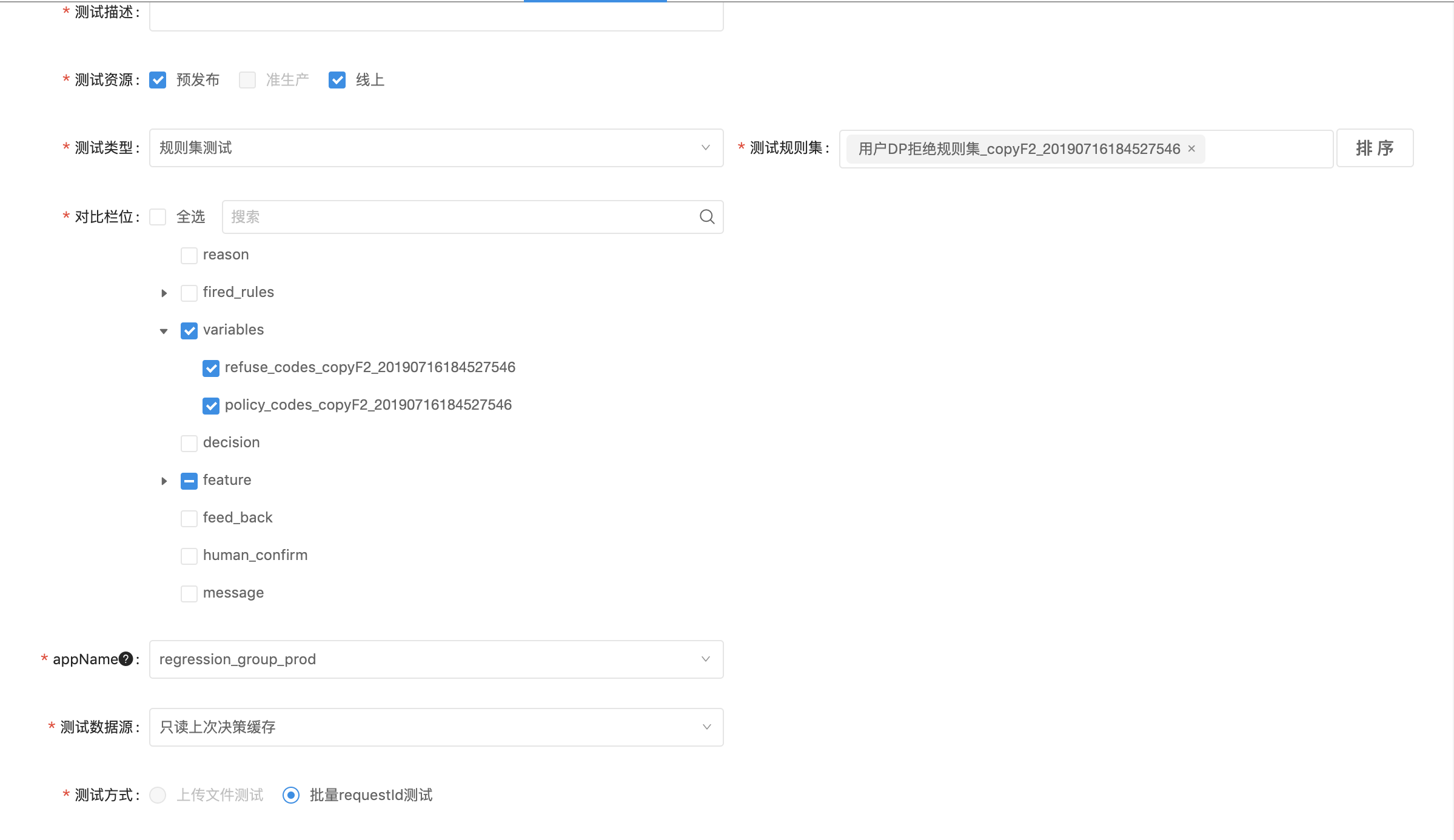Click policy_codes_copyF2_20190716184527546 label

click(368, 405)
